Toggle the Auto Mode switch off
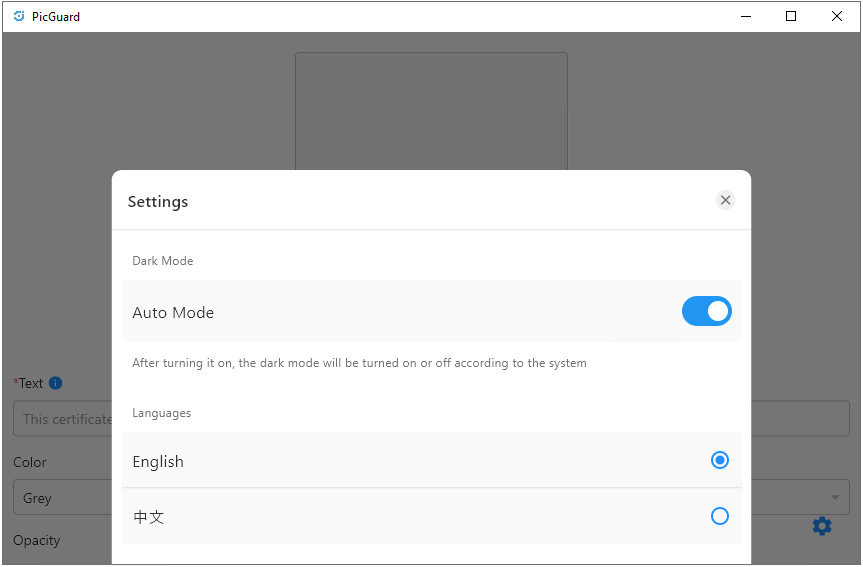The height and width of the screenshot is (567, 863). [x=707, y=312]
